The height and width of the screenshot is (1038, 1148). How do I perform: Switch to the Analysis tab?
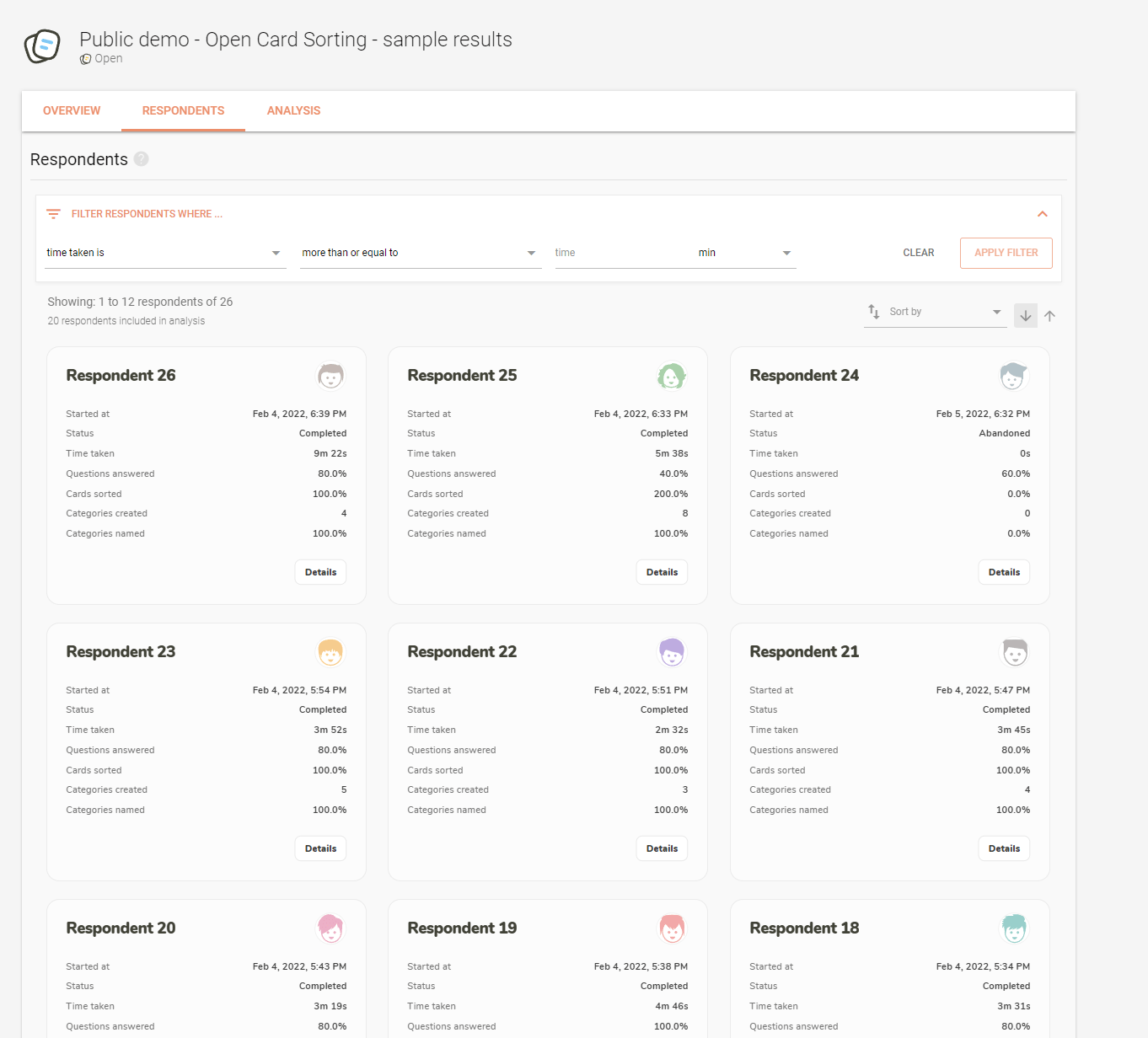click(x=293, y=110)
